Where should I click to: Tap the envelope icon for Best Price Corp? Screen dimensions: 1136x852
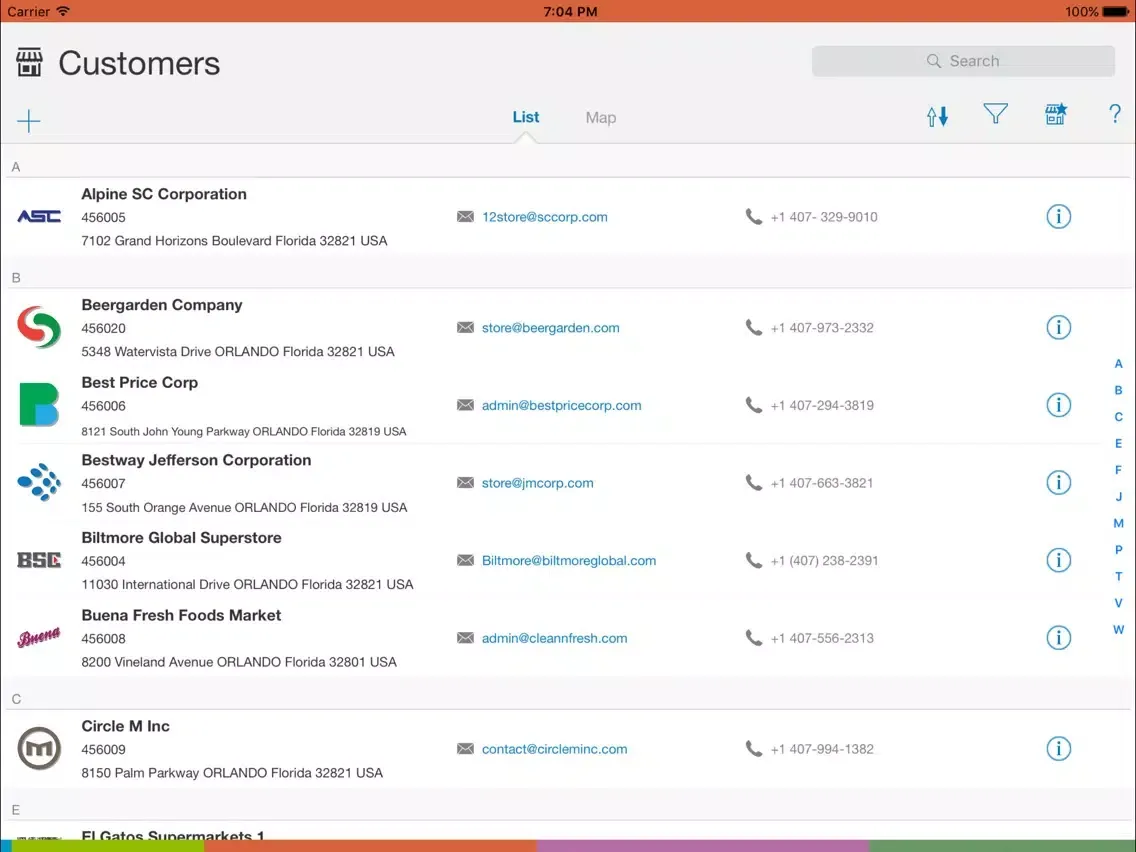coord(465,405)
